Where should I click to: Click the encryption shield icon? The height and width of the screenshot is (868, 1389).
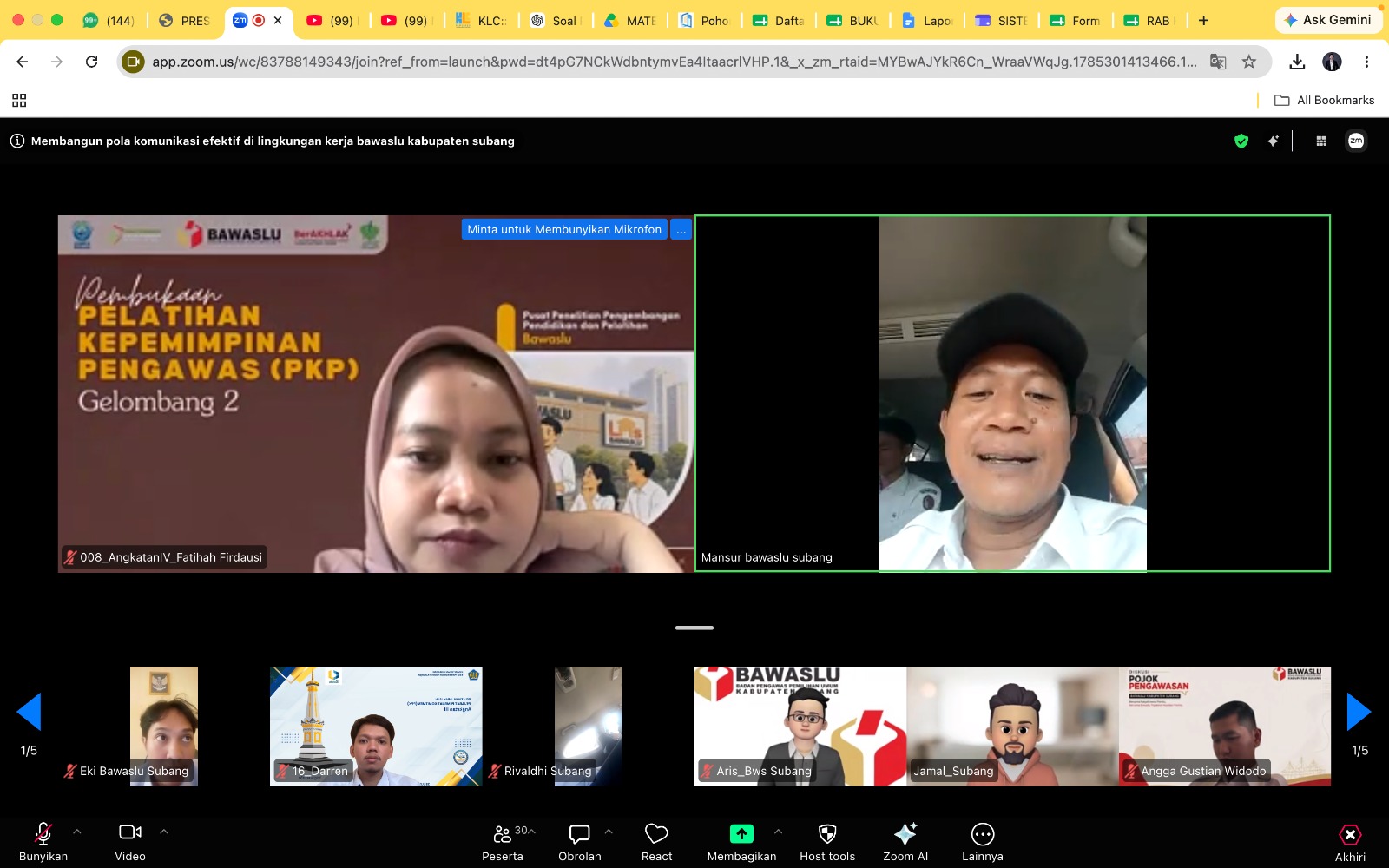click(1241, 141)
